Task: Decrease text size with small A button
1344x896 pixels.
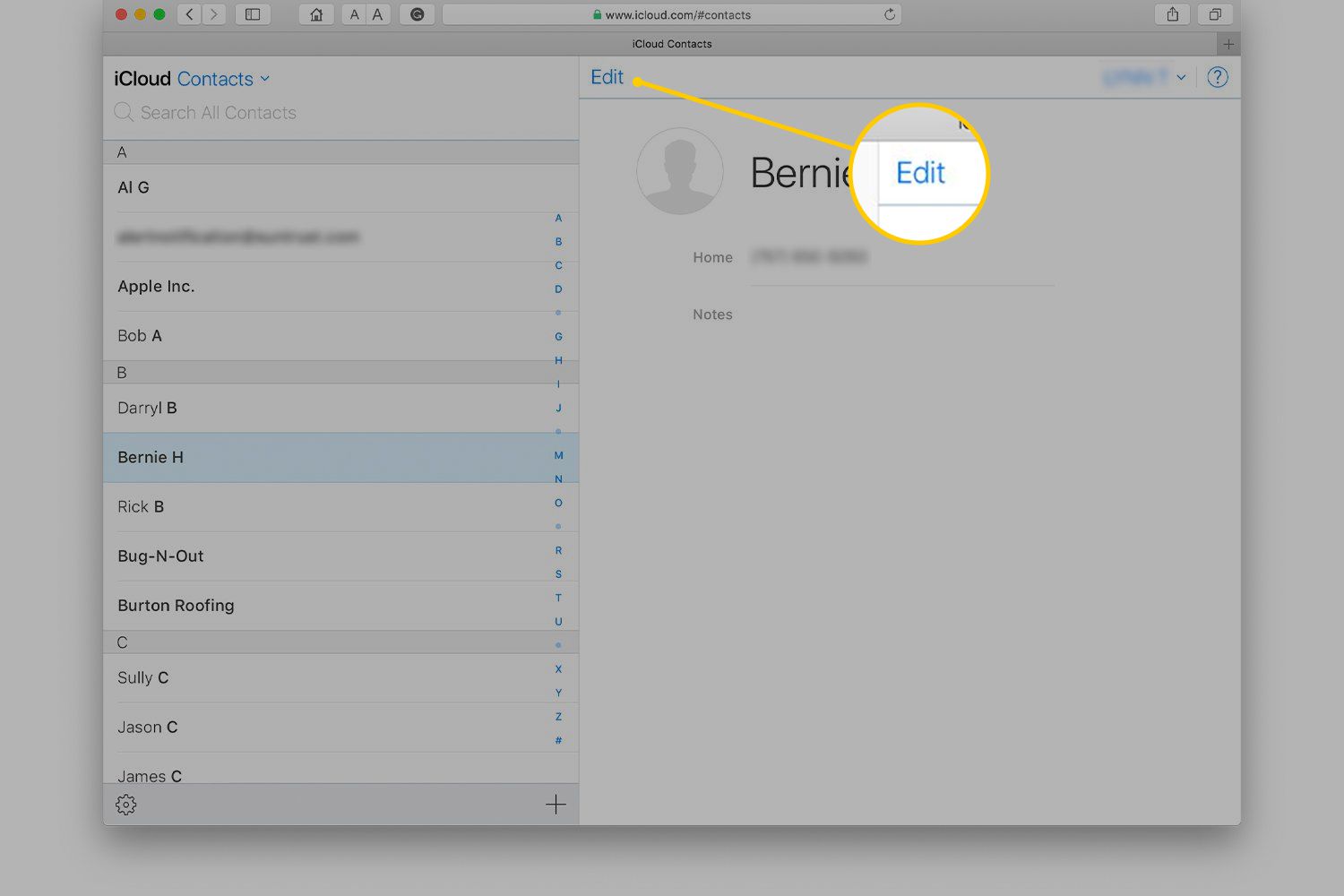Action: click(355, 14)
